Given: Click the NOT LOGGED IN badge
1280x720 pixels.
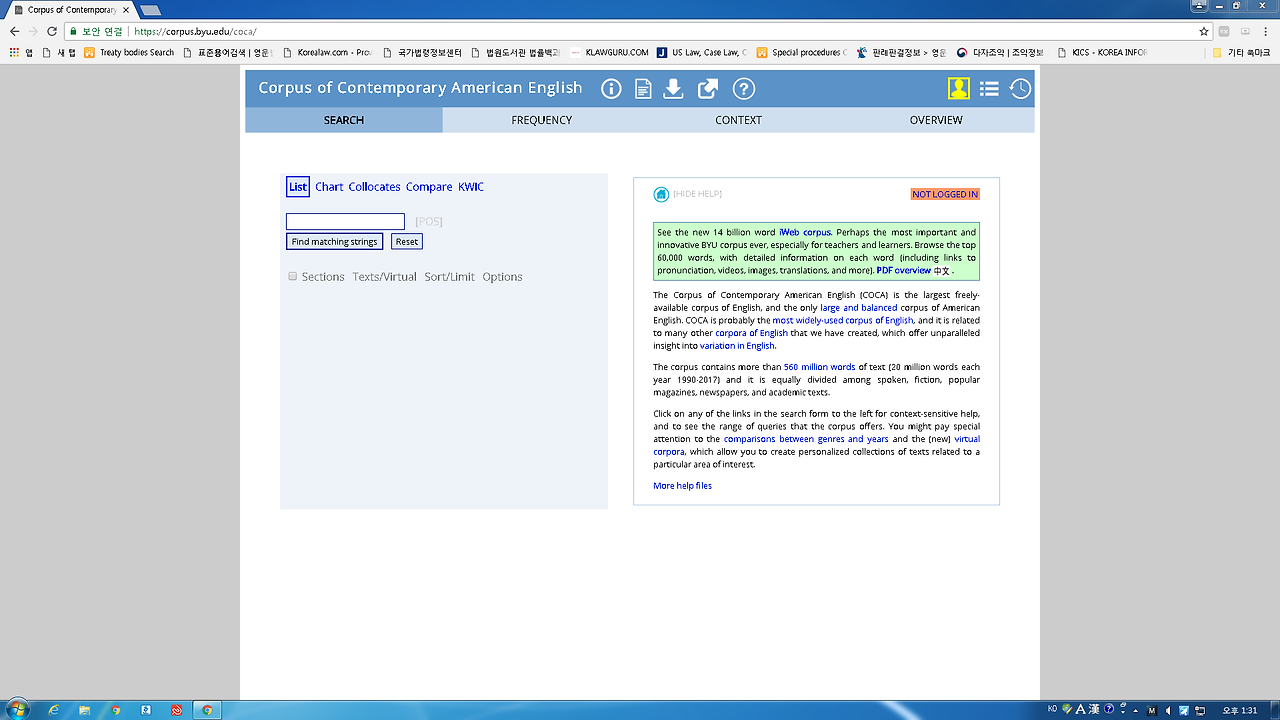Looking at the screenshot, I should click(945, 194).
